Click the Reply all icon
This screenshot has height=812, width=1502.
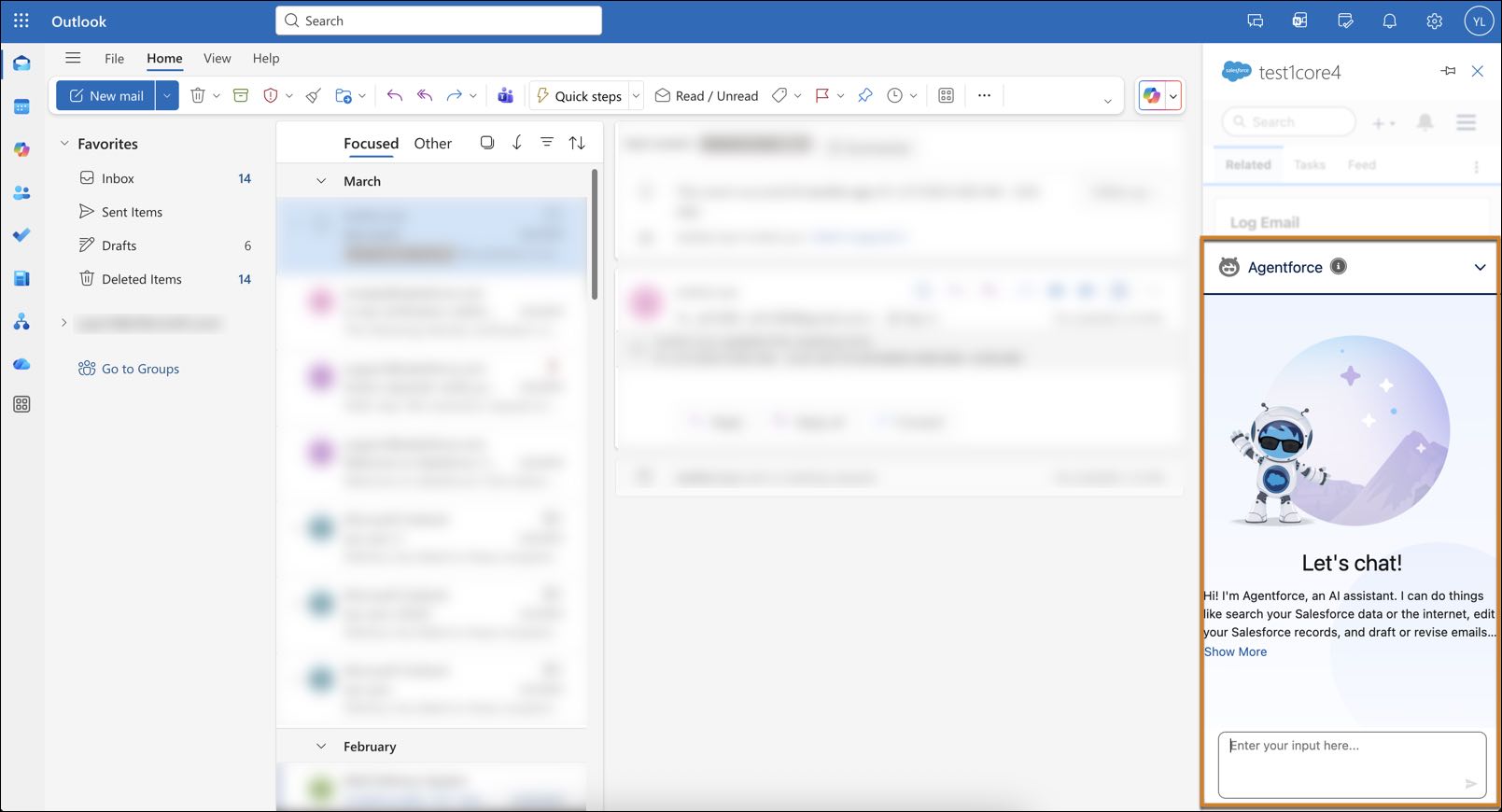425,95
